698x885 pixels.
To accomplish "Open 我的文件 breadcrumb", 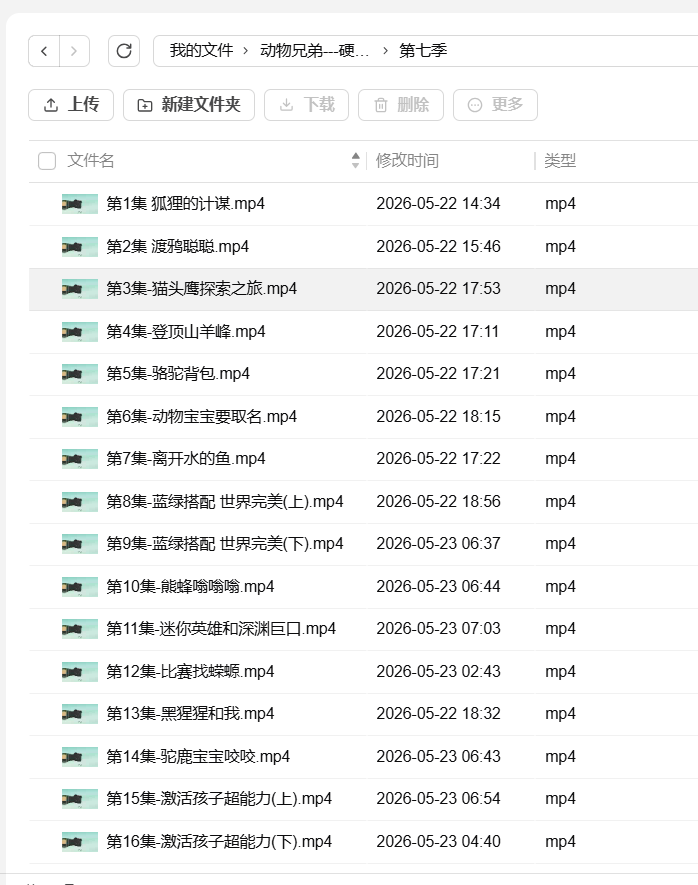I will (201, 50).
